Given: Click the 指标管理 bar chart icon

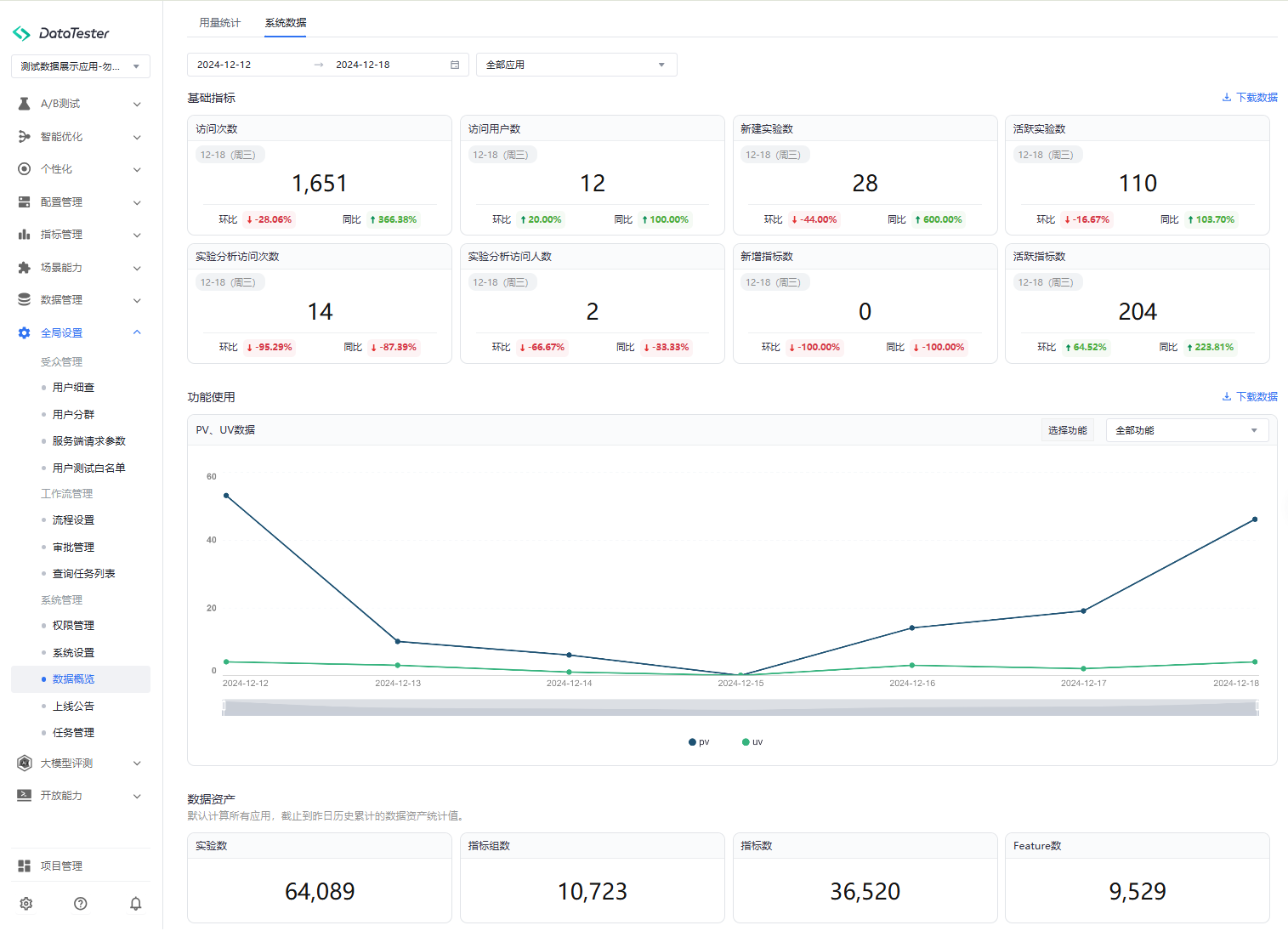Looking at the screenshot, I should click(24, 235).
